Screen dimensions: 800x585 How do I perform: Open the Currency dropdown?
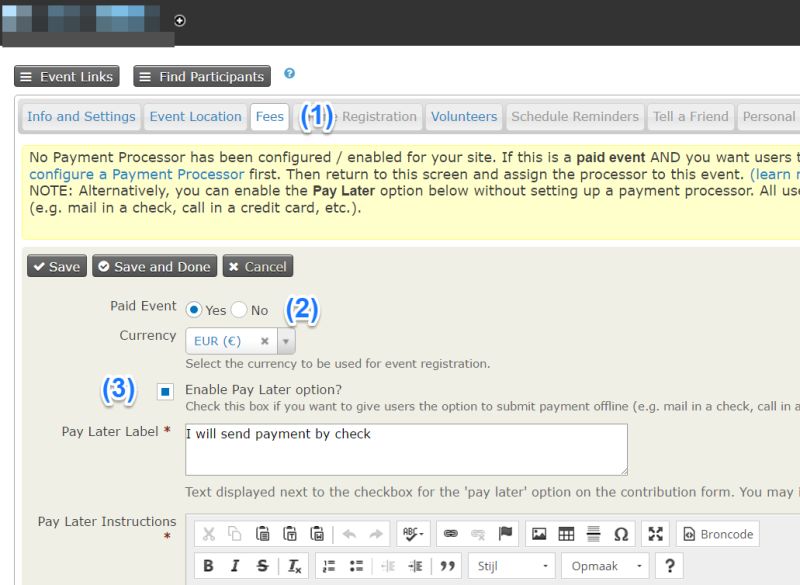tap(286, 340)
